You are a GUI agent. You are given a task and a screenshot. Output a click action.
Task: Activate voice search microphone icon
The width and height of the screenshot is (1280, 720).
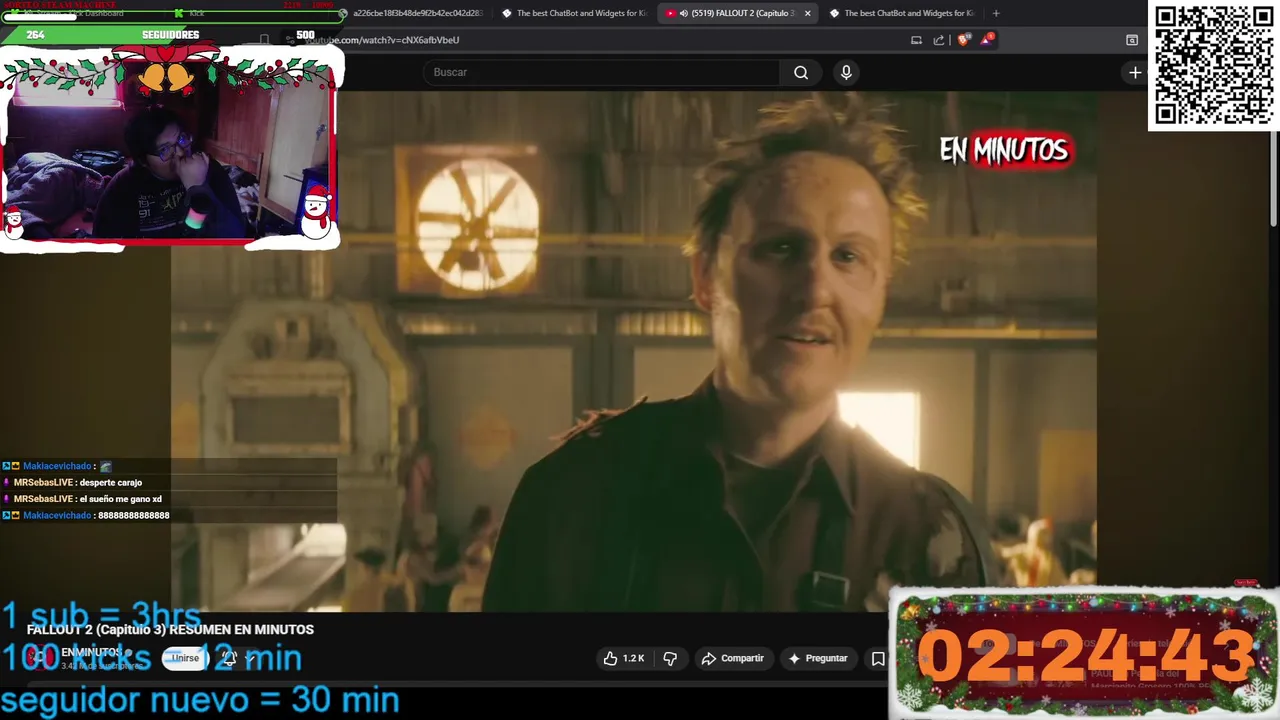[x=846, y=72]
